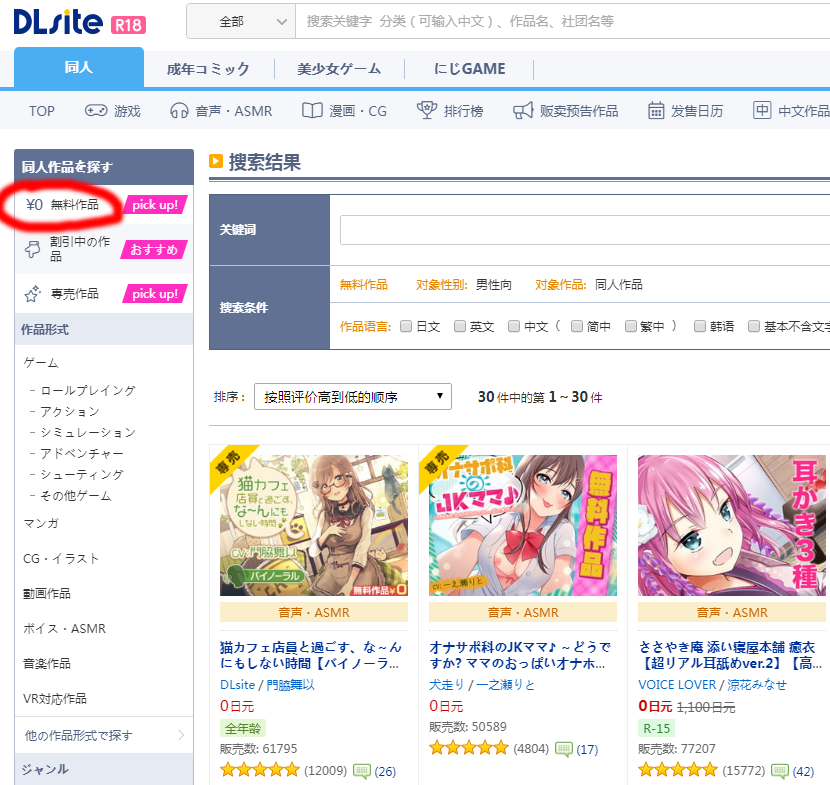Open the オナサポ科のJKママ title link

click(520, 655)
